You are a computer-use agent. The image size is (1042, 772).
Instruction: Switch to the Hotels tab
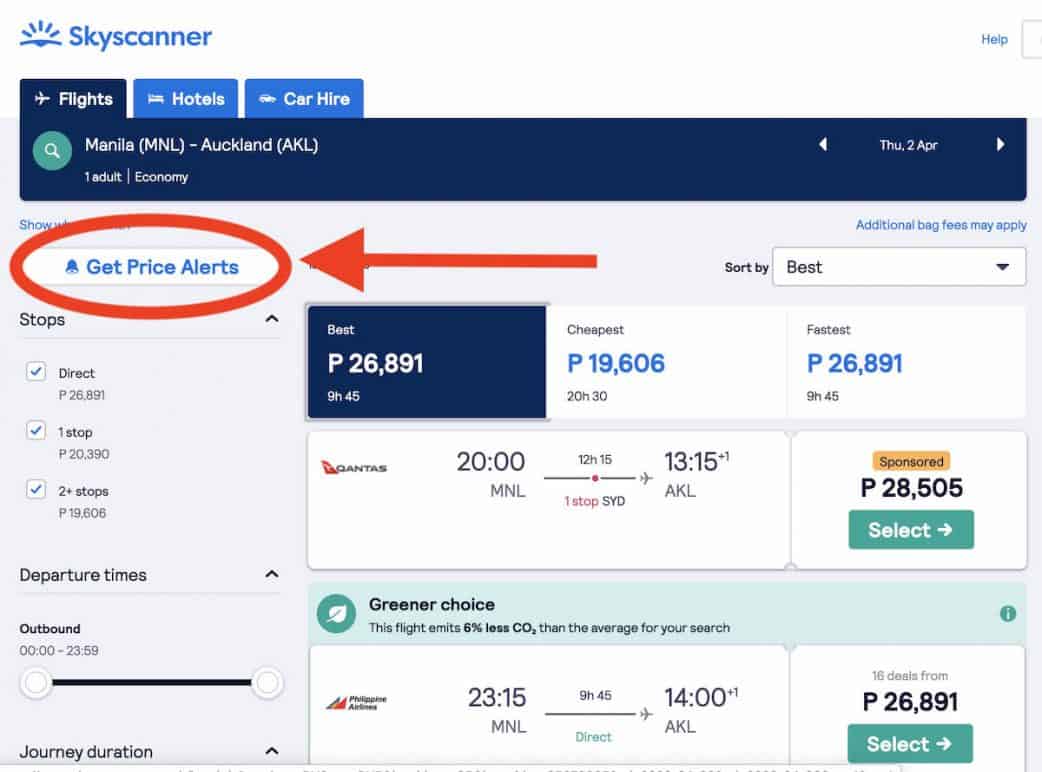click(186, 99)
